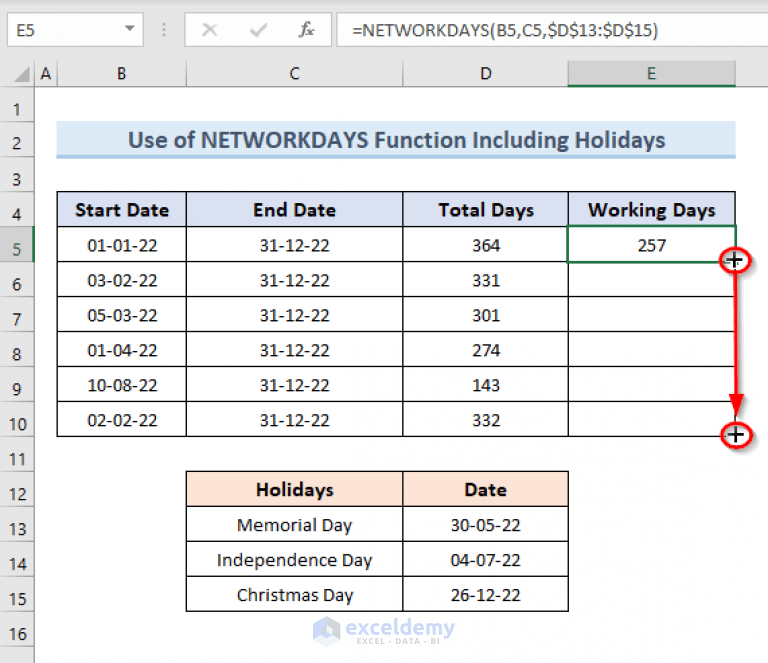Click the Working Days header cell
Screen dimensions: 768x663
click(x=651, y=210)
